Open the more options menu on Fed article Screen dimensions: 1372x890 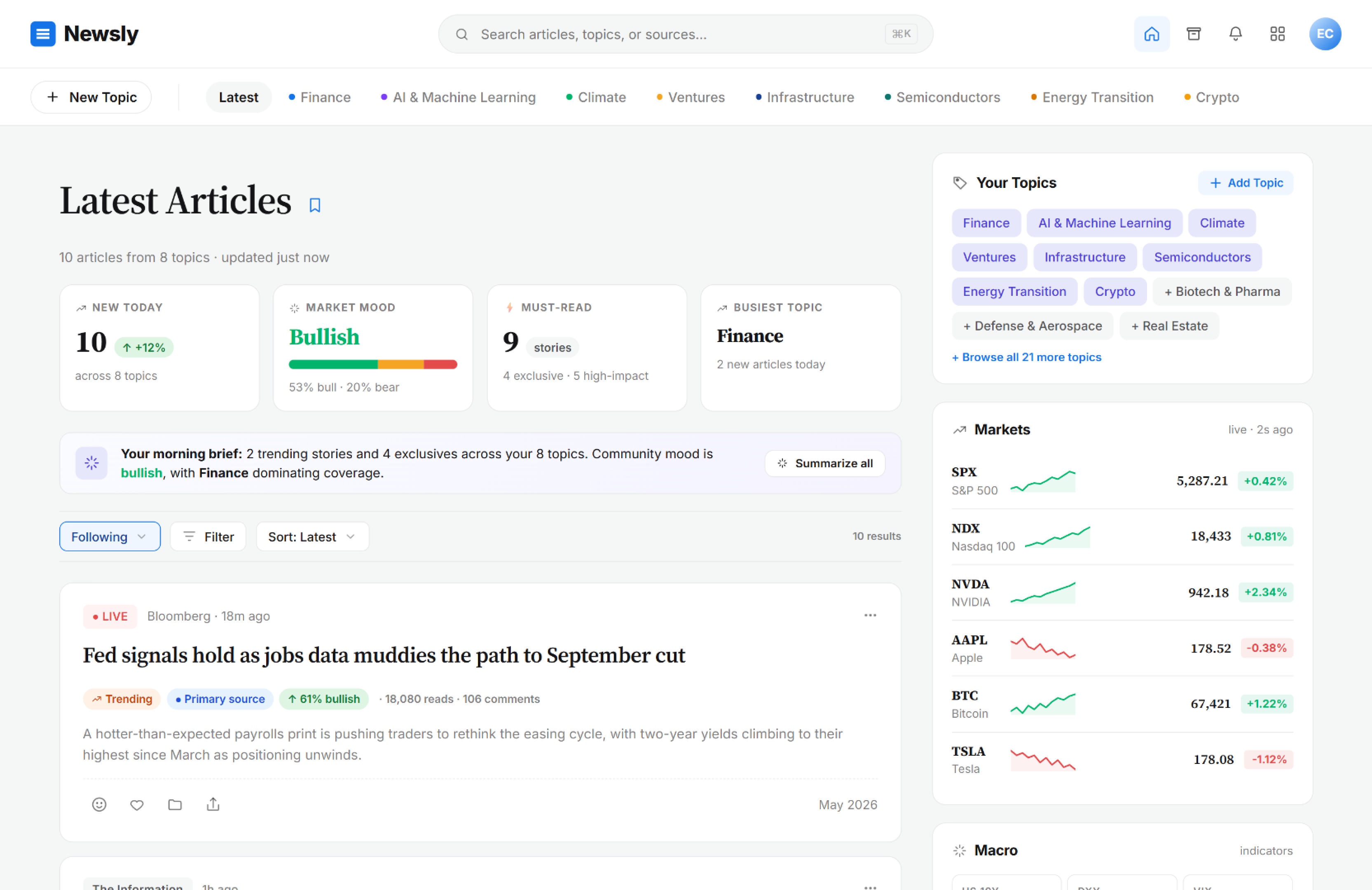pyautogui.click(x=870, y=616)
